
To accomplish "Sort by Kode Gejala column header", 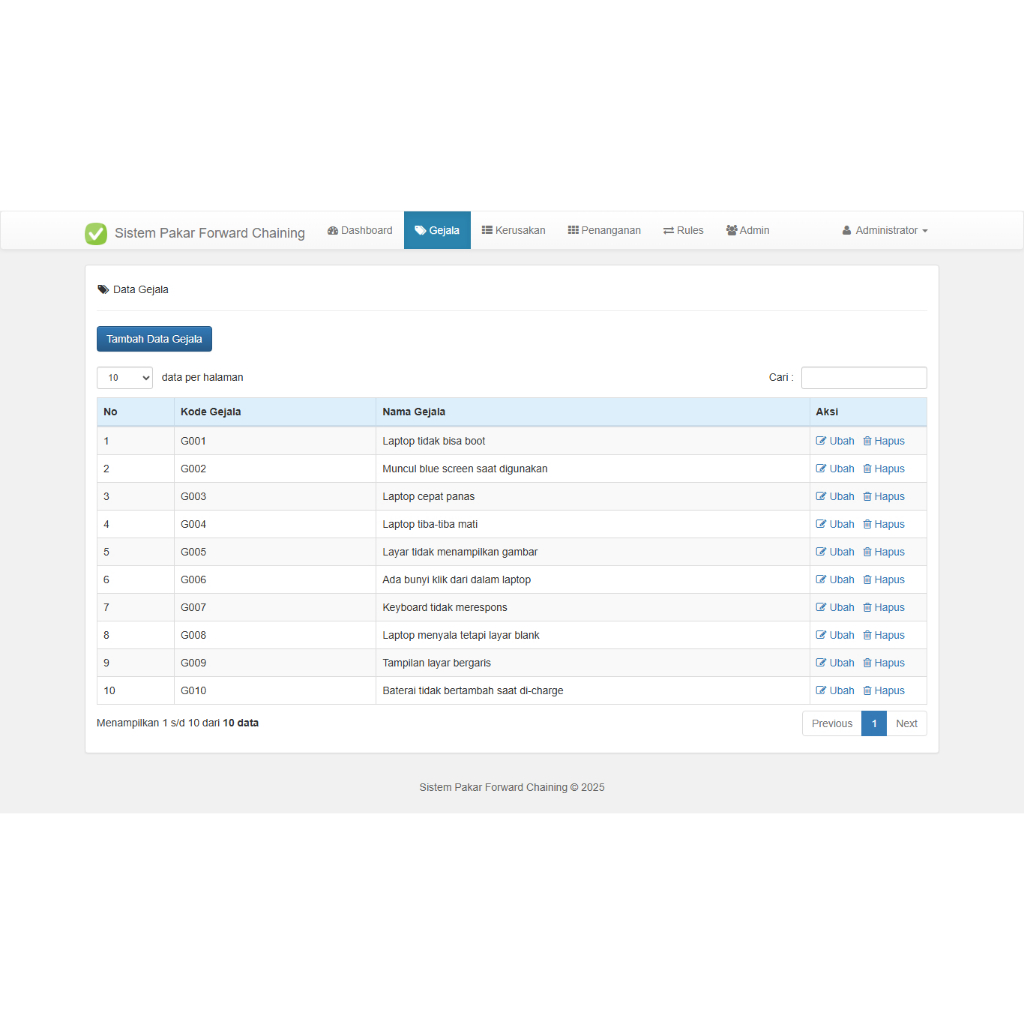I will click(275, 412).
